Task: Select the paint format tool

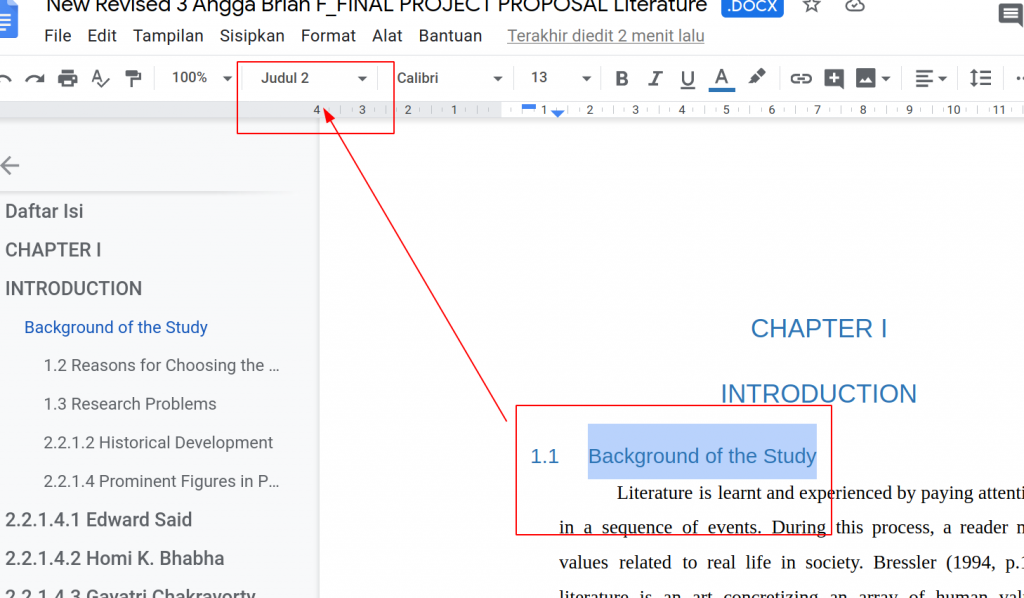Action: click(x=133, y=78)
